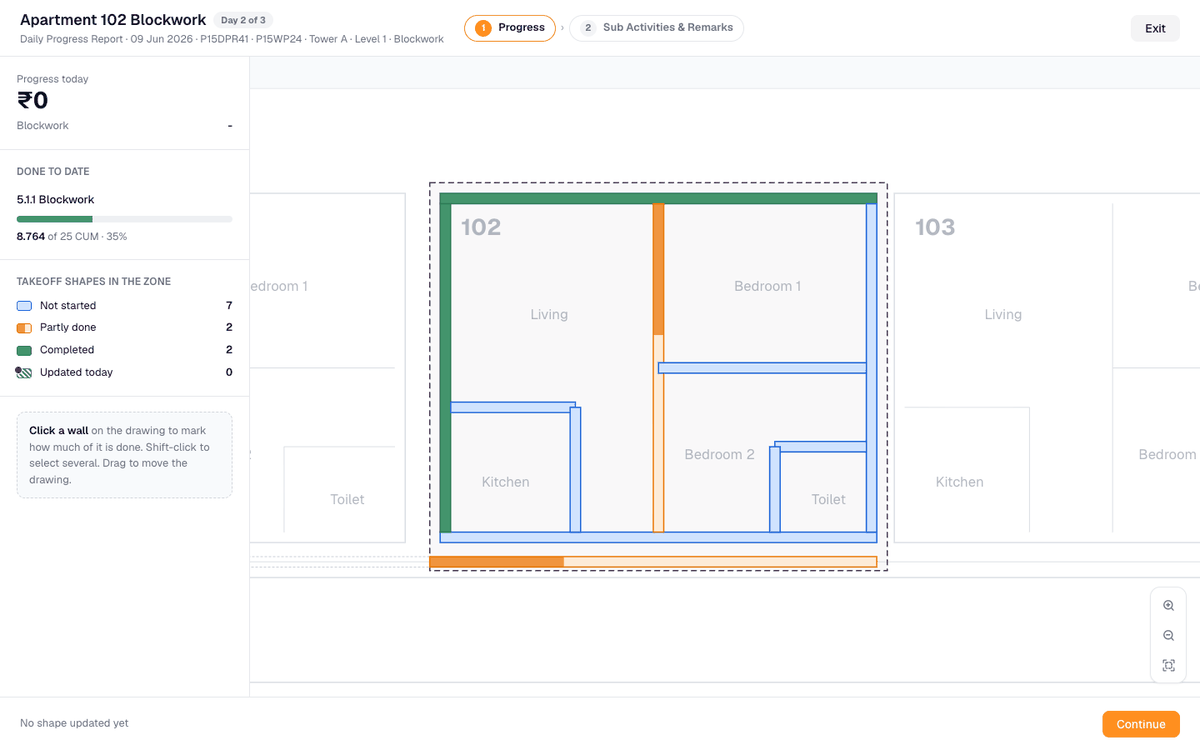Select the vertical wall right of Kitchen
Screen dimensions: 1200x750
tap(575, 470)
